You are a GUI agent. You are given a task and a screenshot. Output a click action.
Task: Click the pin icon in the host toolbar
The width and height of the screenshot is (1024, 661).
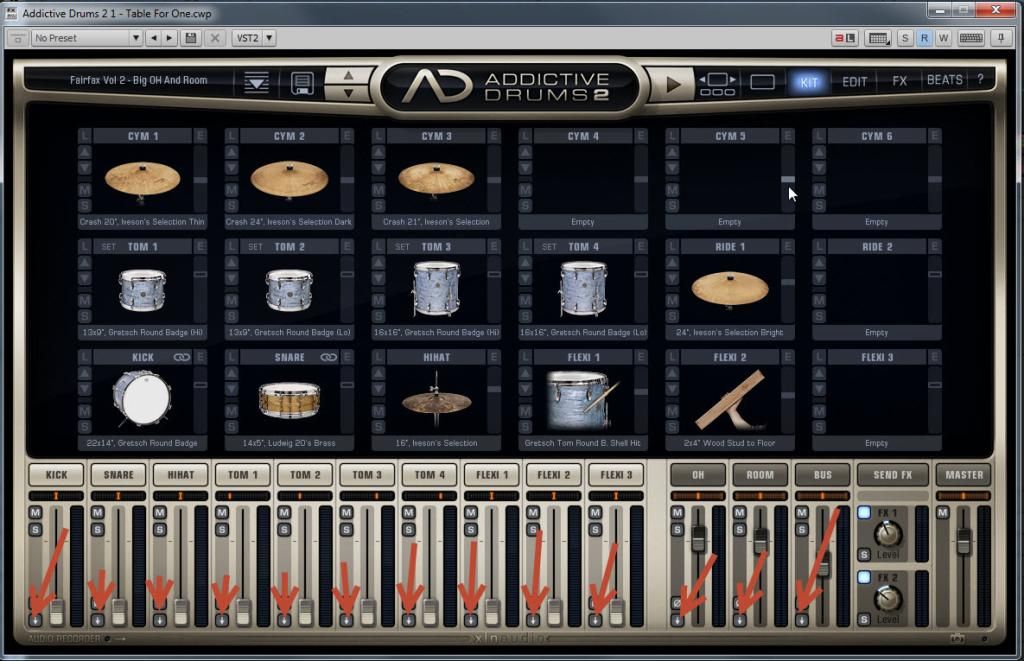(x=999, y=38)
